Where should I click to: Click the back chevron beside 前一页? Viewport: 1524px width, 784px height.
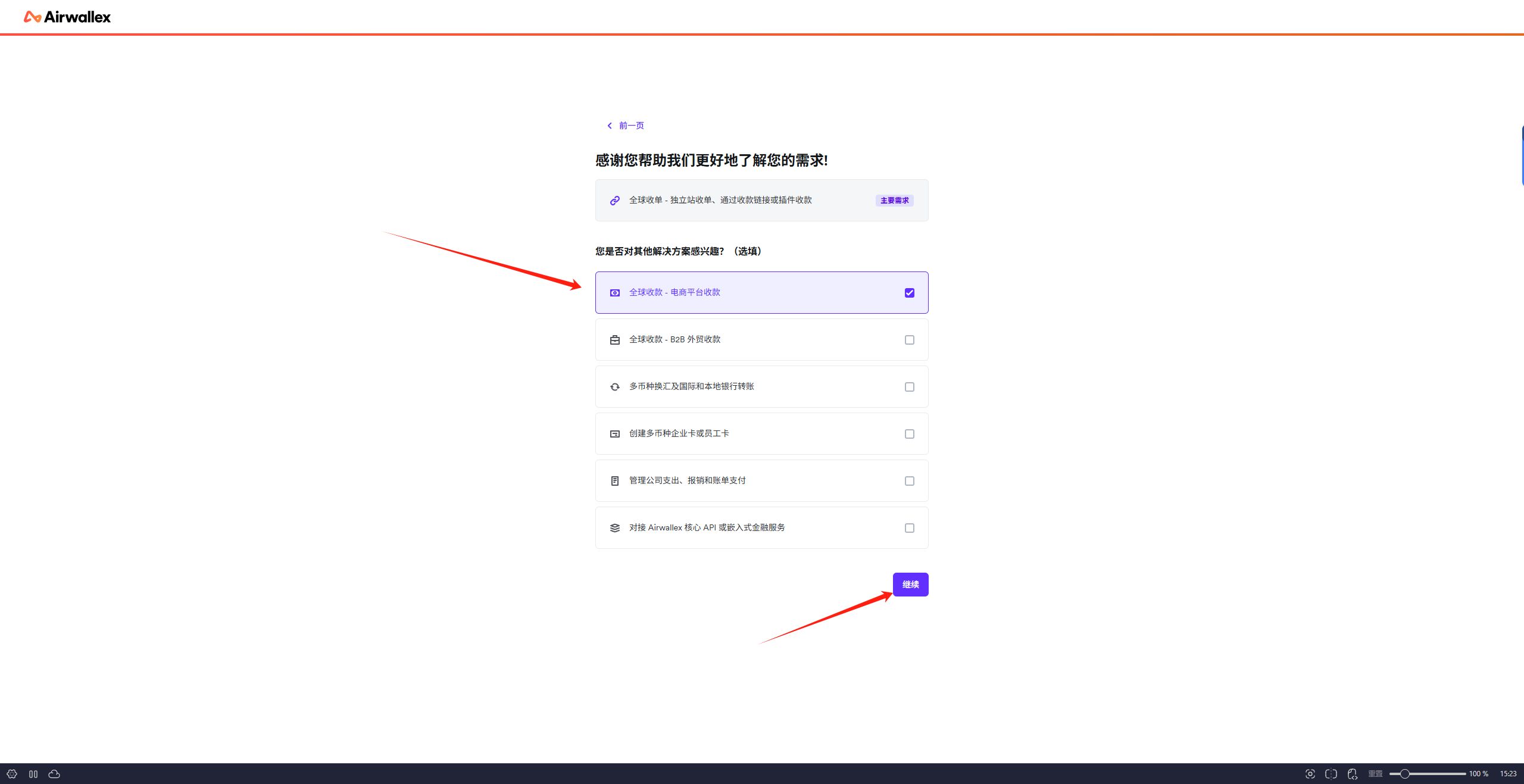610,126
